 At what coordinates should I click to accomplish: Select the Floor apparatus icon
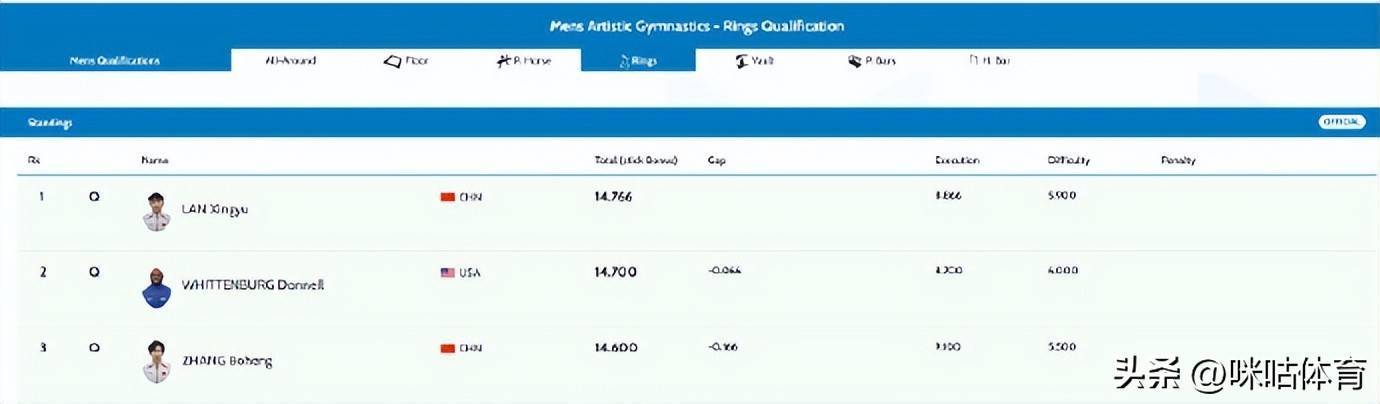393,61
